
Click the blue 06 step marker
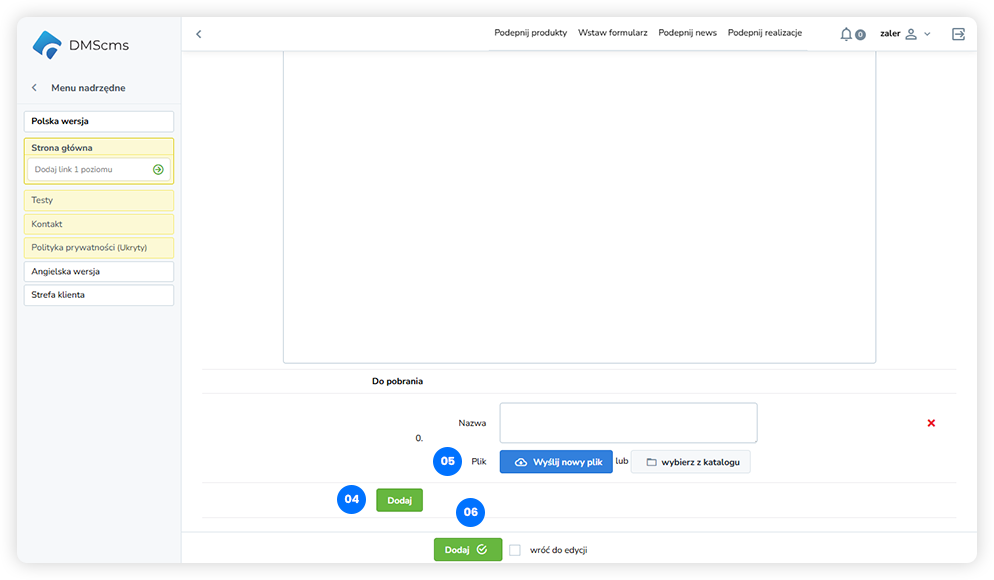[x=470, y=512]
